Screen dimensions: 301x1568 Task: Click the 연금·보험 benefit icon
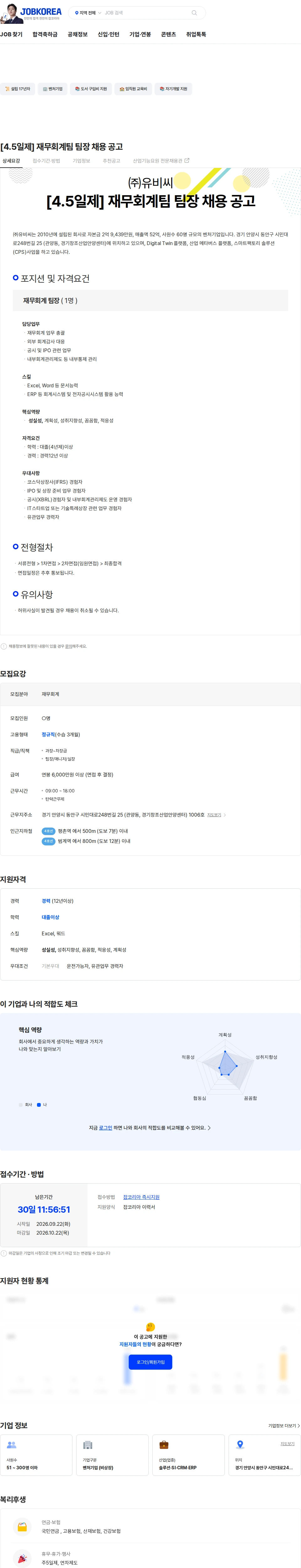[23, 1527]
